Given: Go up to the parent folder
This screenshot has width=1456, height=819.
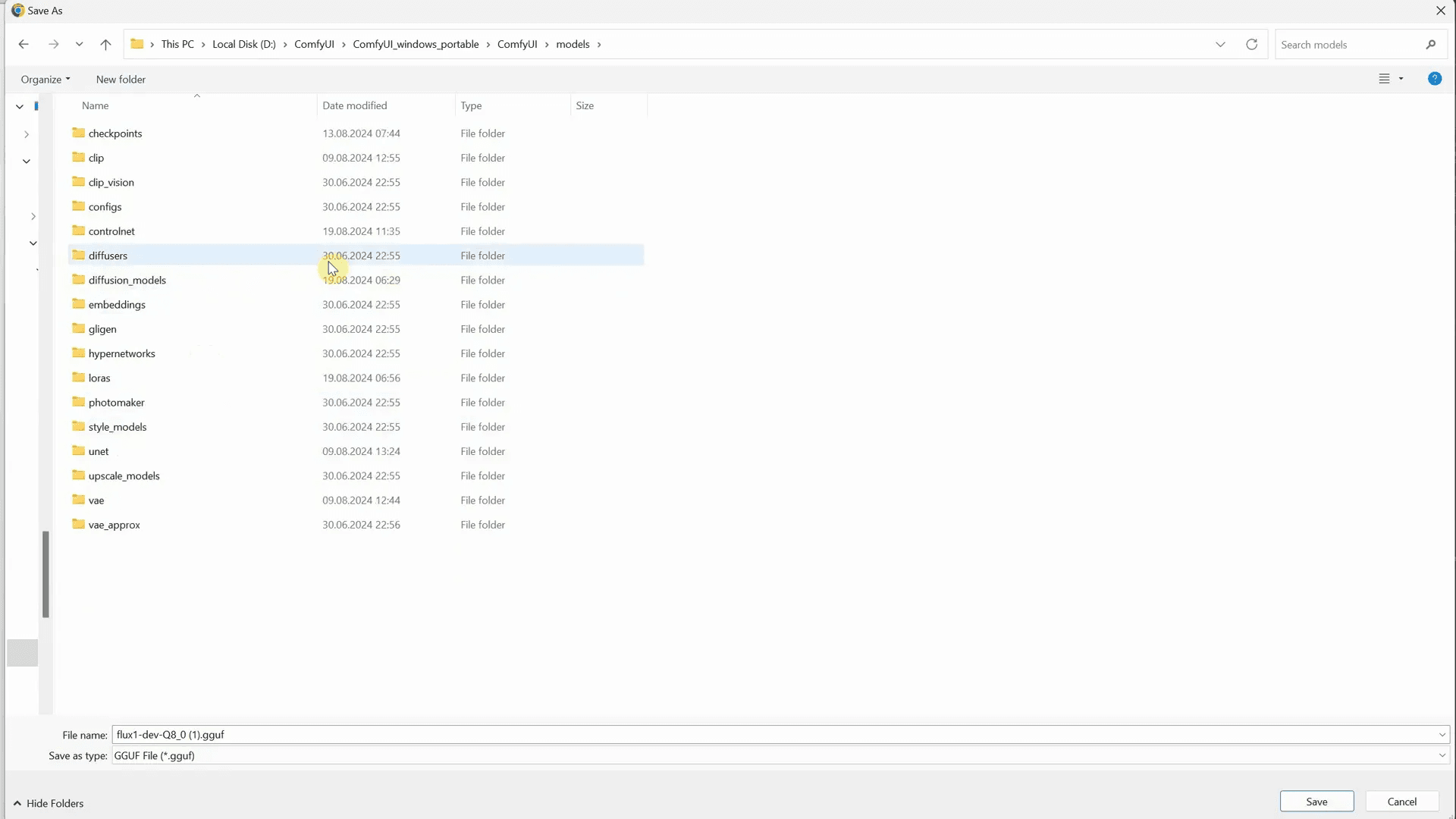Looking at the screenshot, I should pyautogui.click(x=105, y=44).
